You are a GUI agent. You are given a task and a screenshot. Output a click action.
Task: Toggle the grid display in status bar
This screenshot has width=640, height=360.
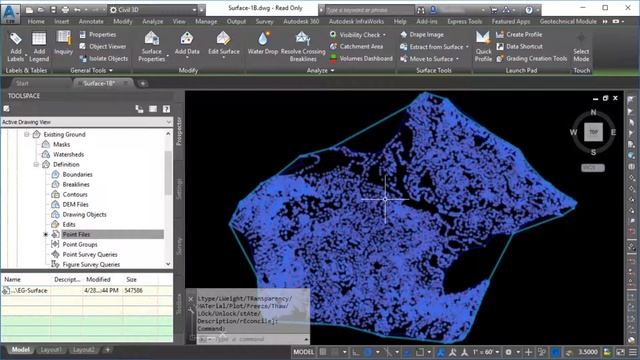click(x=323, y=352)
